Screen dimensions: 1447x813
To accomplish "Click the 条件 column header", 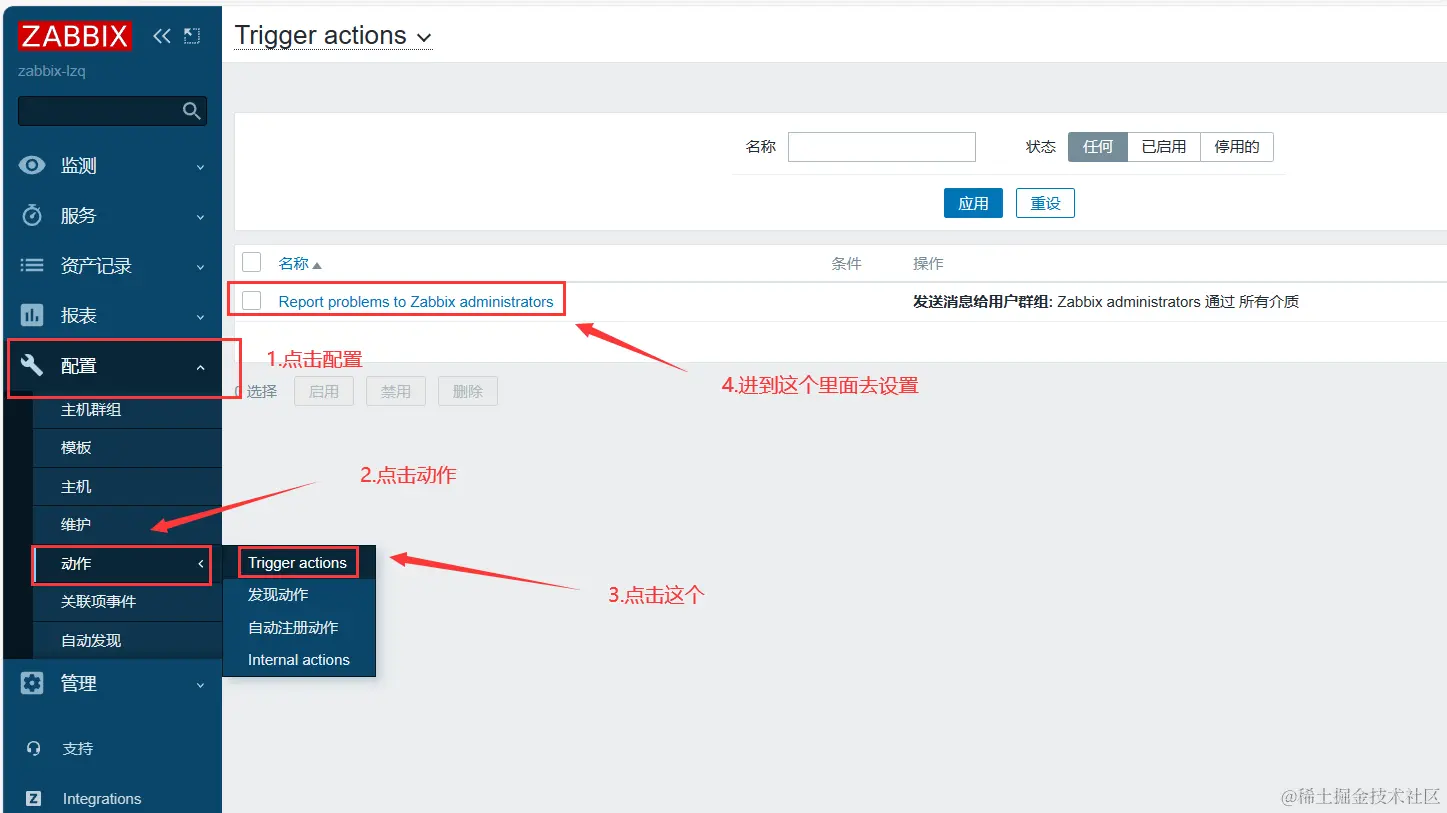I will (846, 264).
